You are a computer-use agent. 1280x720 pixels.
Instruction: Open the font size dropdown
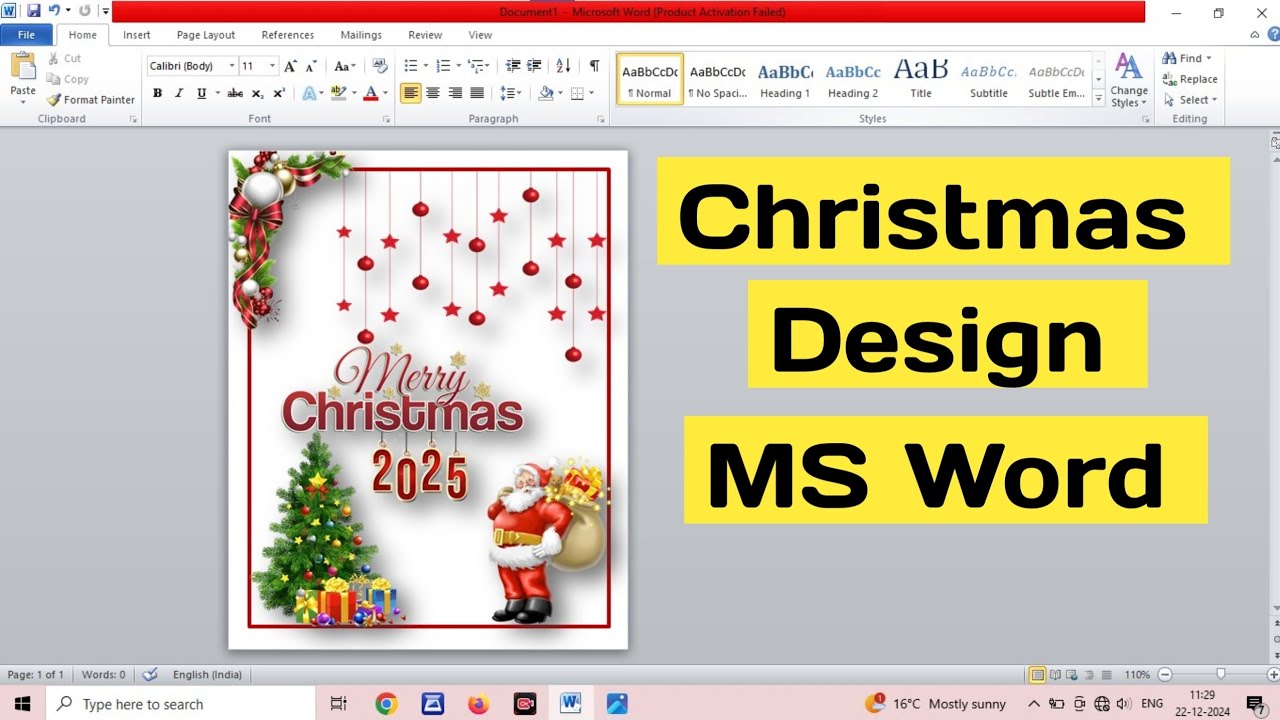pos(272,66)
